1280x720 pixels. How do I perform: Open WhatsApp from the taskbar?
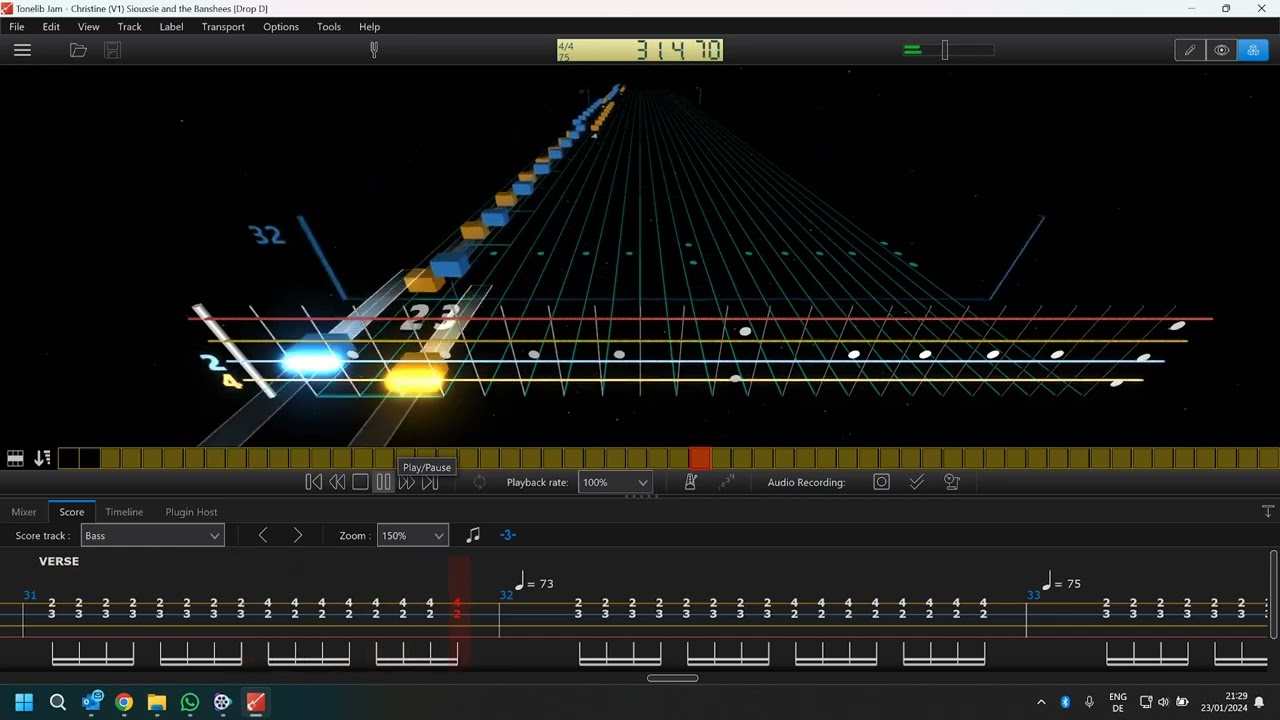[x=190, y=702]
